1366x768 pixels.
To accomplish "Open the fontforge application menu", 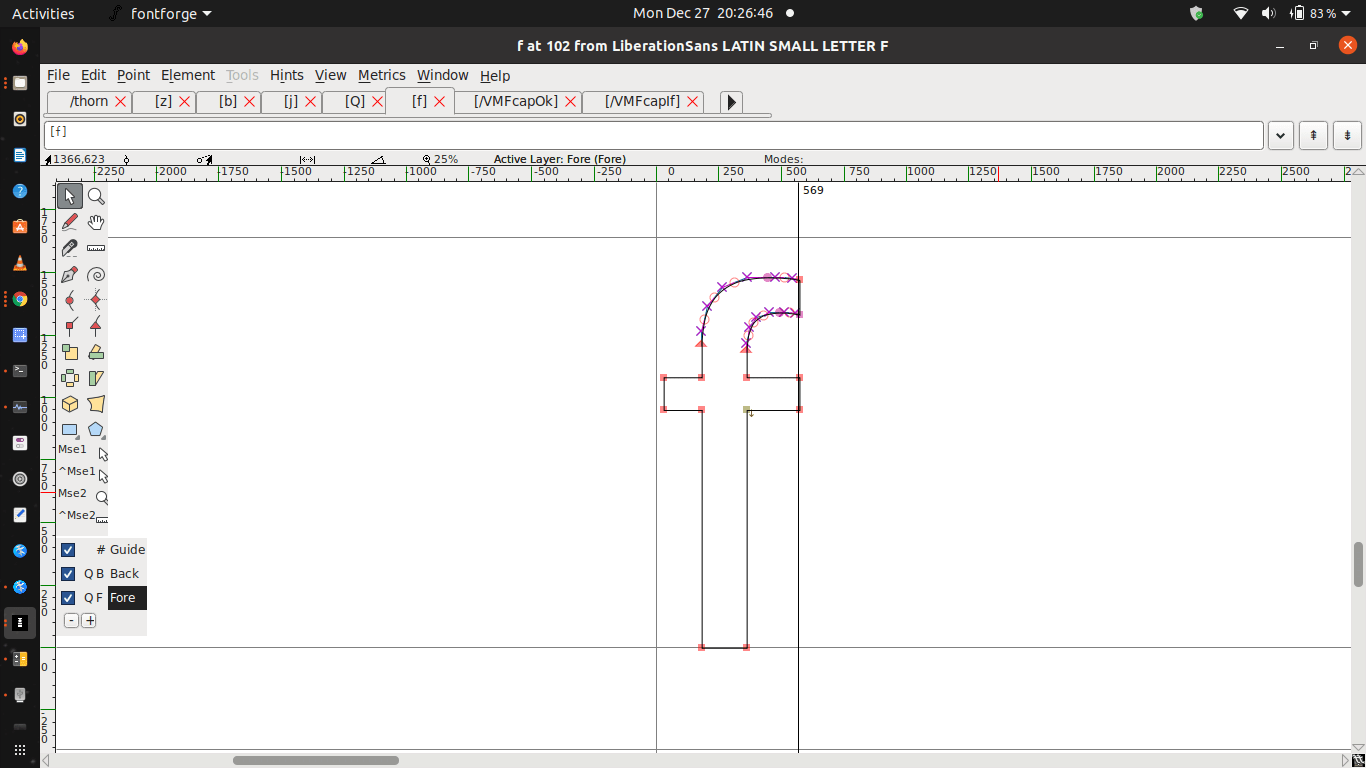I will pyautogui.click(x=166, y=14).
